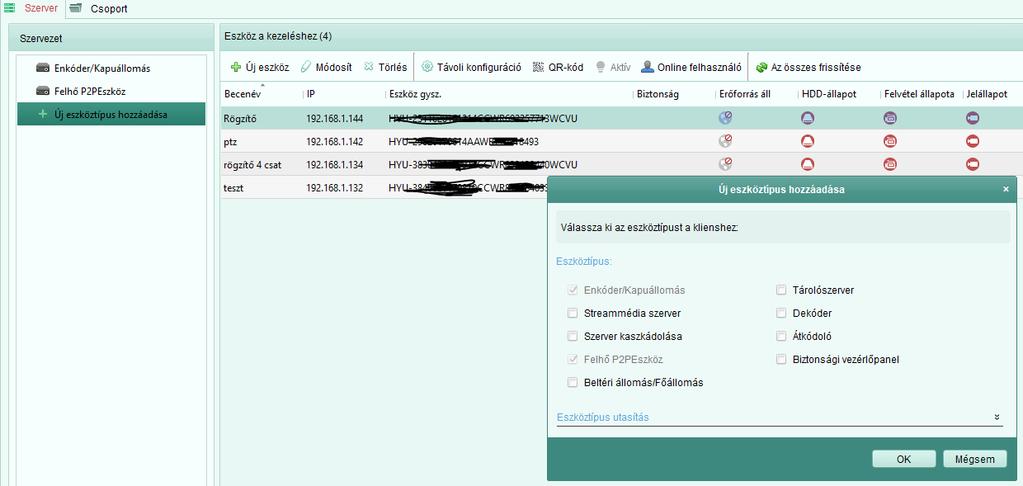1023x486 pixels.
Task: Click signal status icon in Rögzítő row
Action: tap(973, 118)
